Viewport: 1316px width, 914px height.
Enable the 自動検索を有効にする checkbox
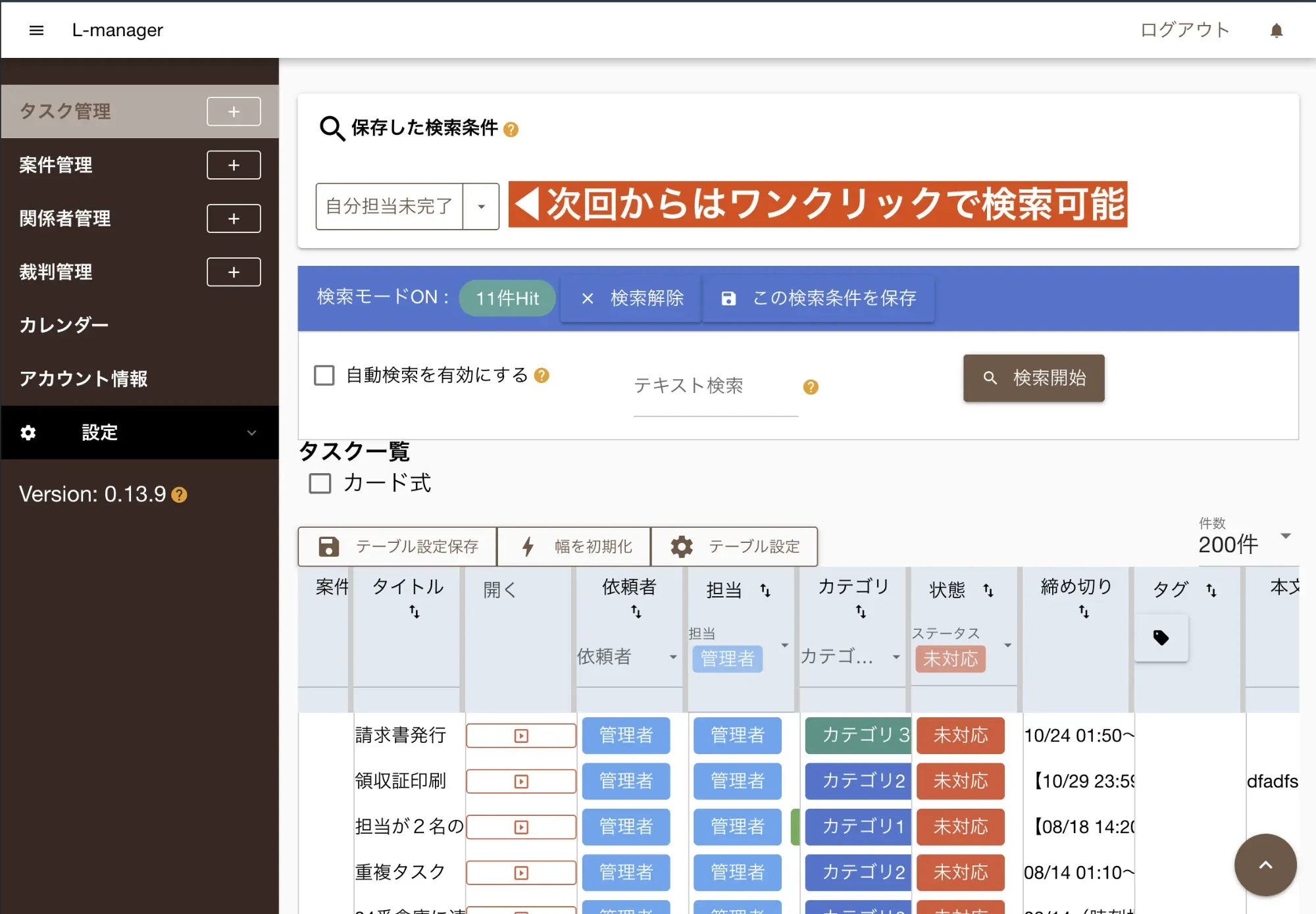pyautogui.click(x=324, y=374)
